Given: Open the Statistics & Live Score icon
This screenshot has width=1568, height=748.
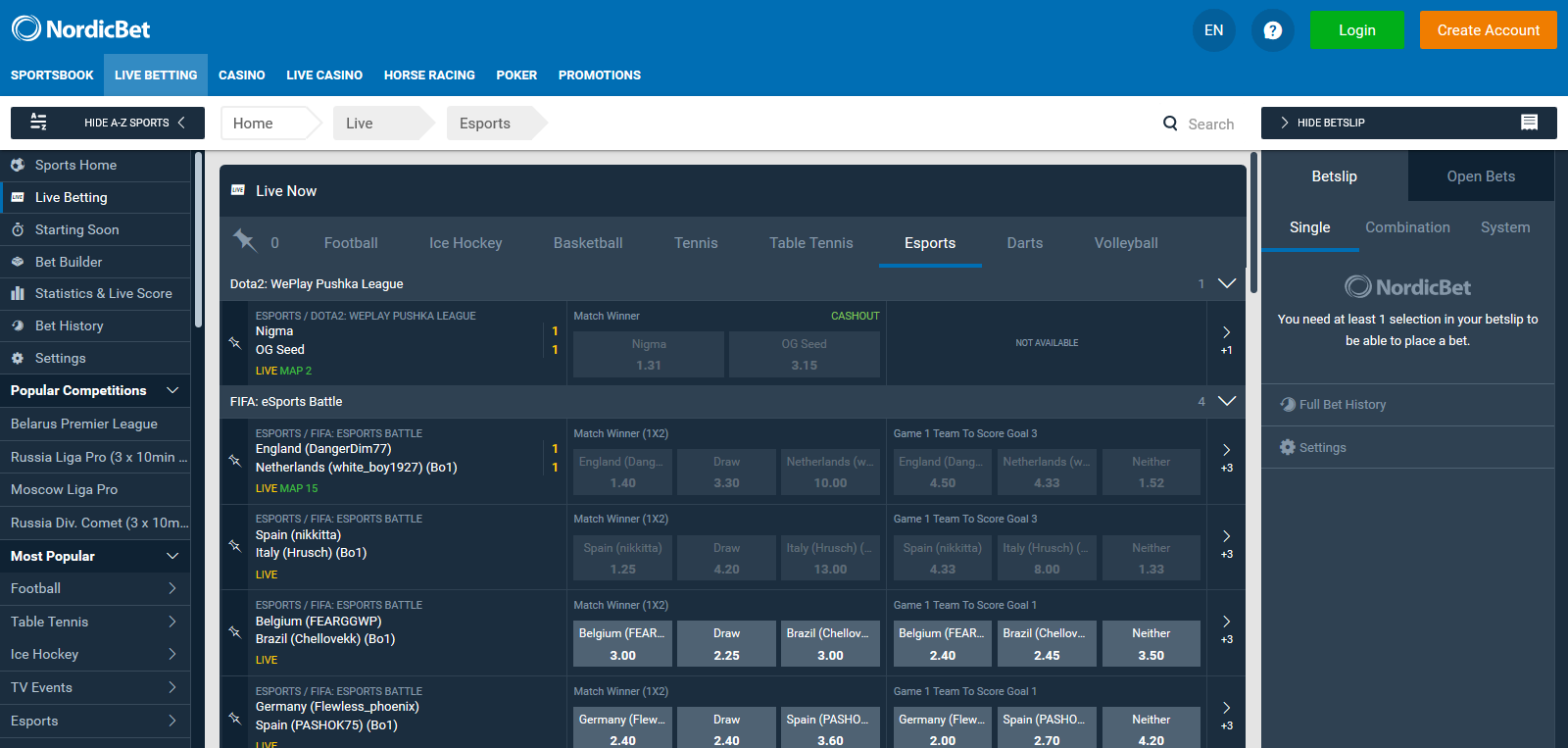Looking at the screenshot, I should [x=18, y=293].
